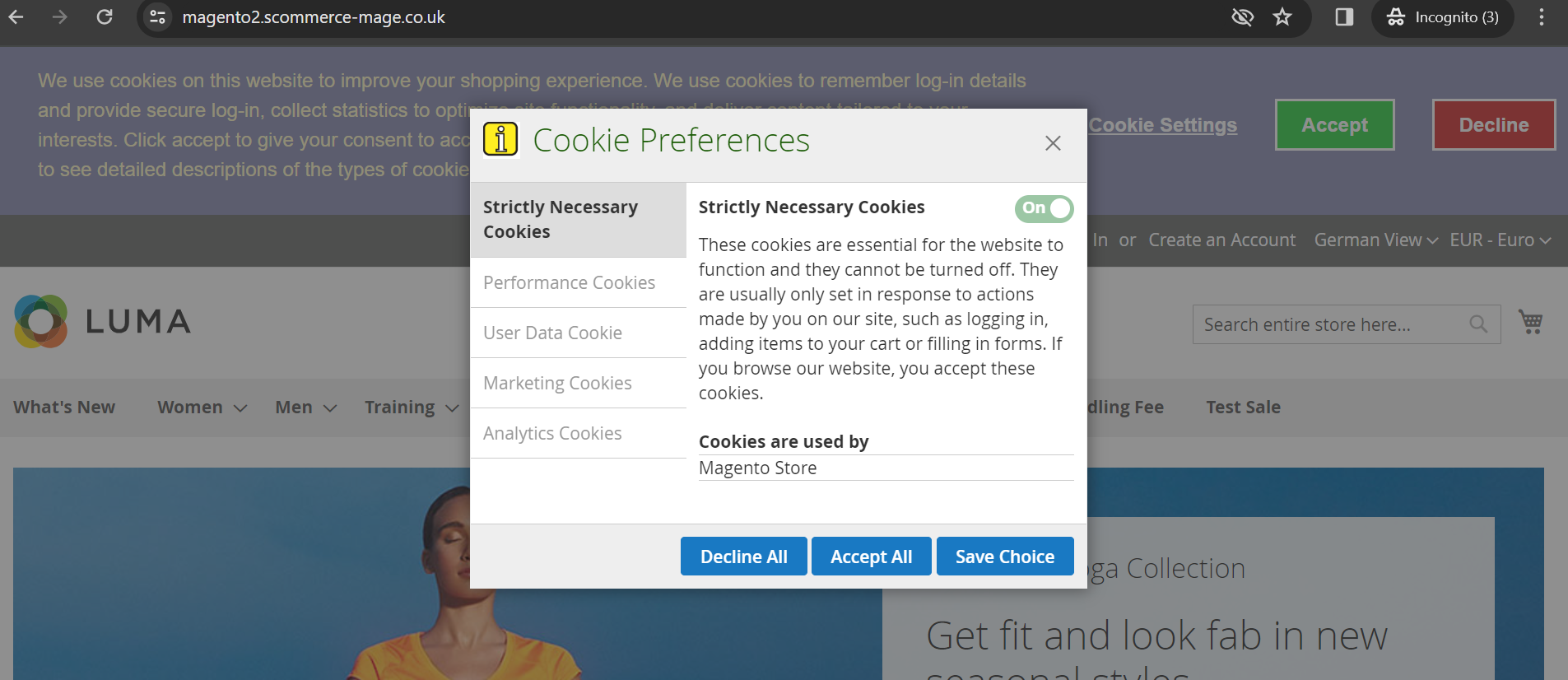Open the Chrome three-dot menu
The image size is (1568, 680).
click(x=1542, y=17)
